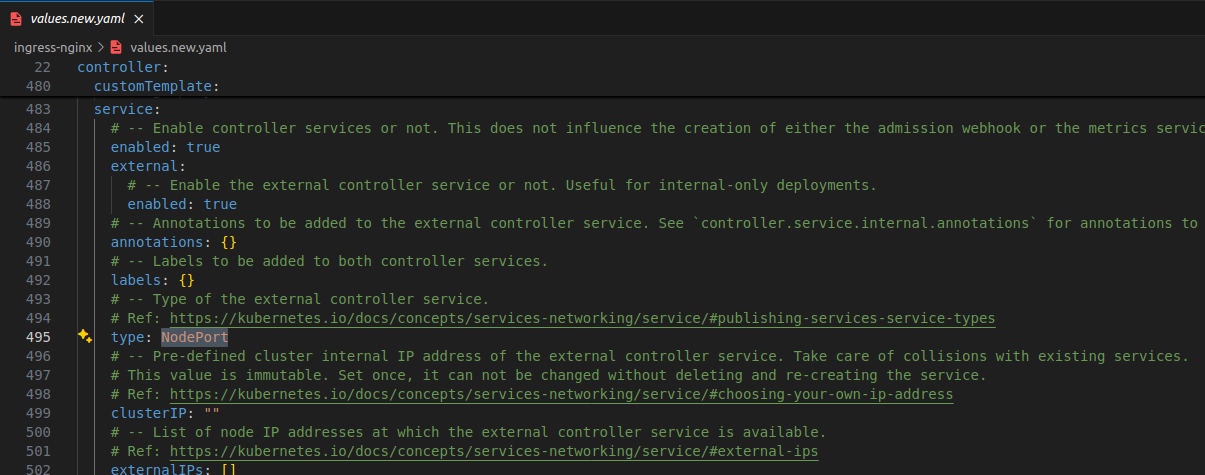This screenshot has height=475, width=1205.
Task: Open the values.new.yaml breadcrumb dropdown
Action: [178, 47]
